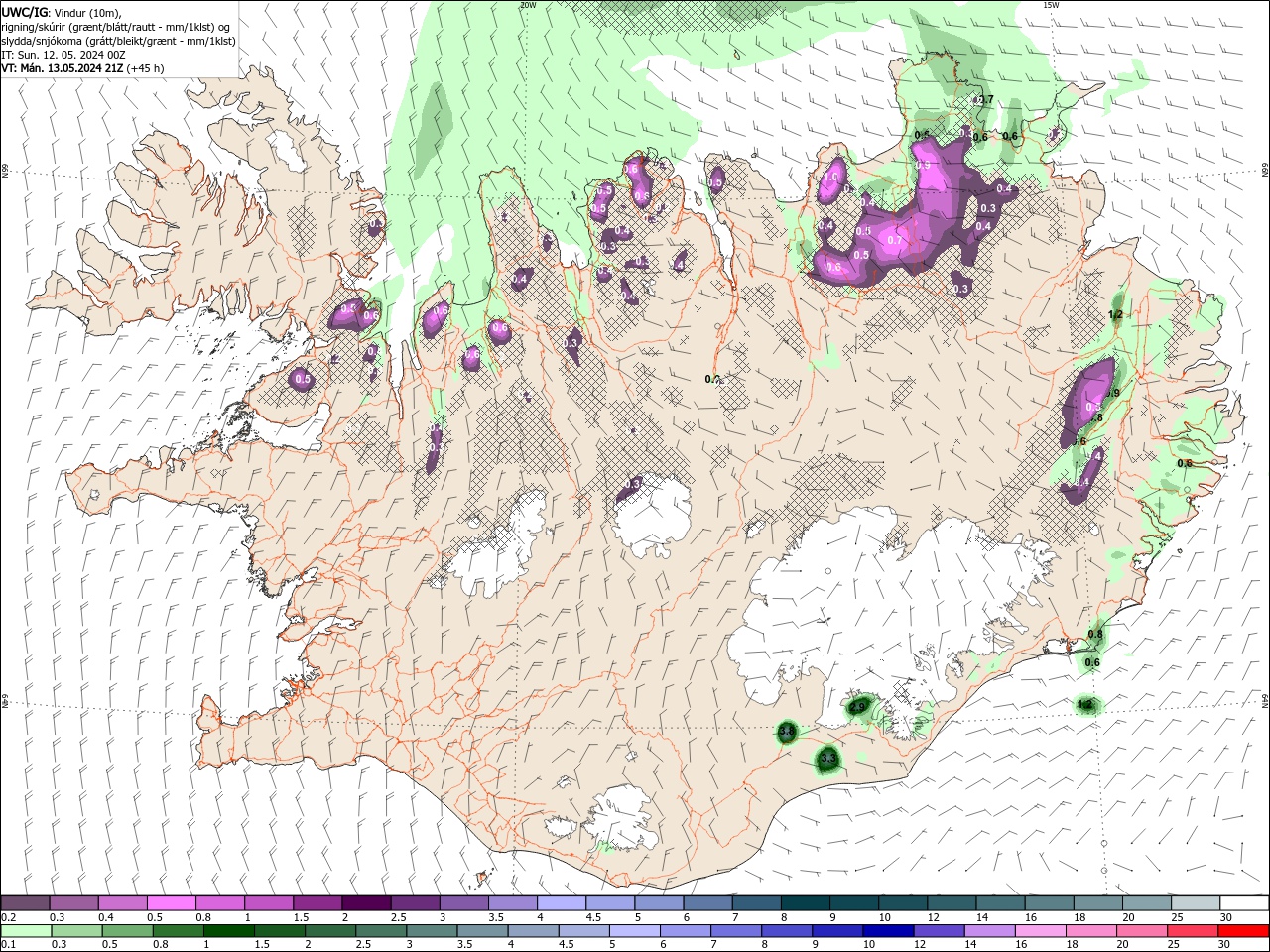Pick the 0.8 orchid swatch in the snow legend
Viewport: 1270px width, 952px height.
(x=220, y=903)
